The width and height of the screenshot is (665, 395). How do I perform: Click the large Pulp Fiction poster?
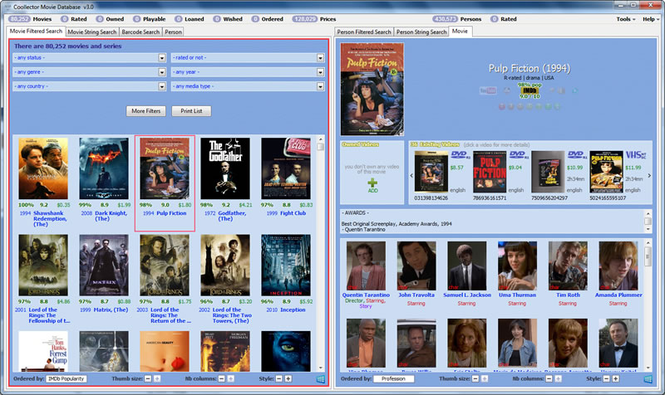tap(372, 89)
